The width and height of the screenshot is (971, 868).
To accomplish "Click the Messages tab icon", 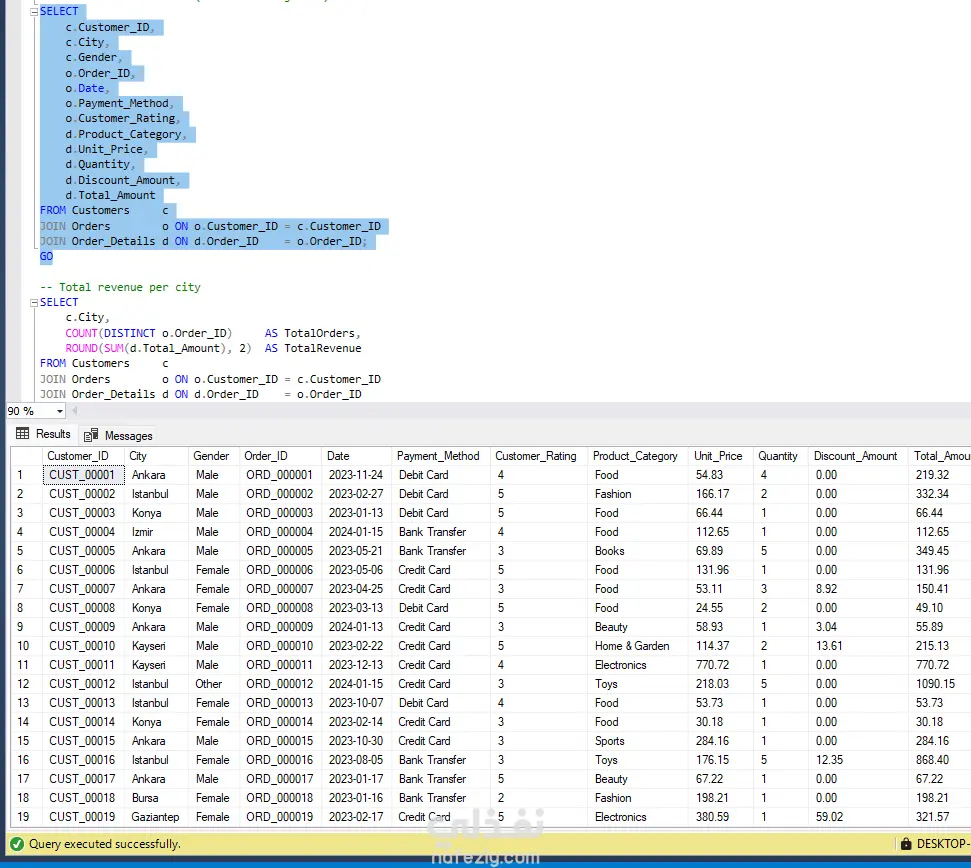I will (91, 435).
